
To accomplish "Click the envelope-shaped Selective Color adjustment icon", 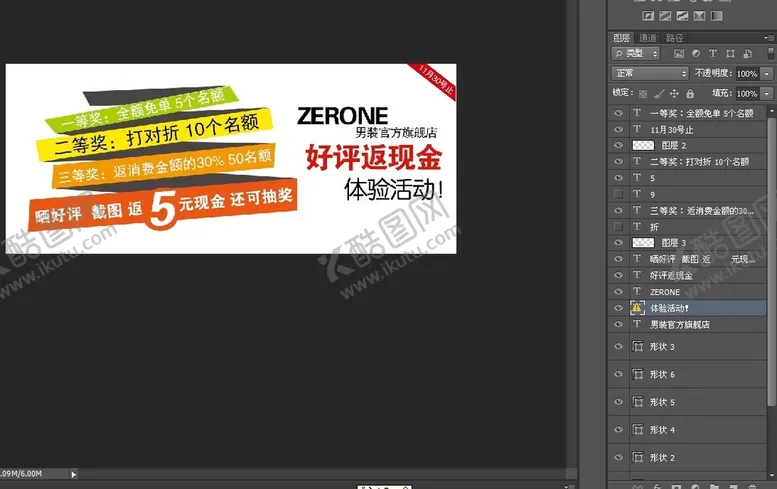I will (x=699, y=16).
